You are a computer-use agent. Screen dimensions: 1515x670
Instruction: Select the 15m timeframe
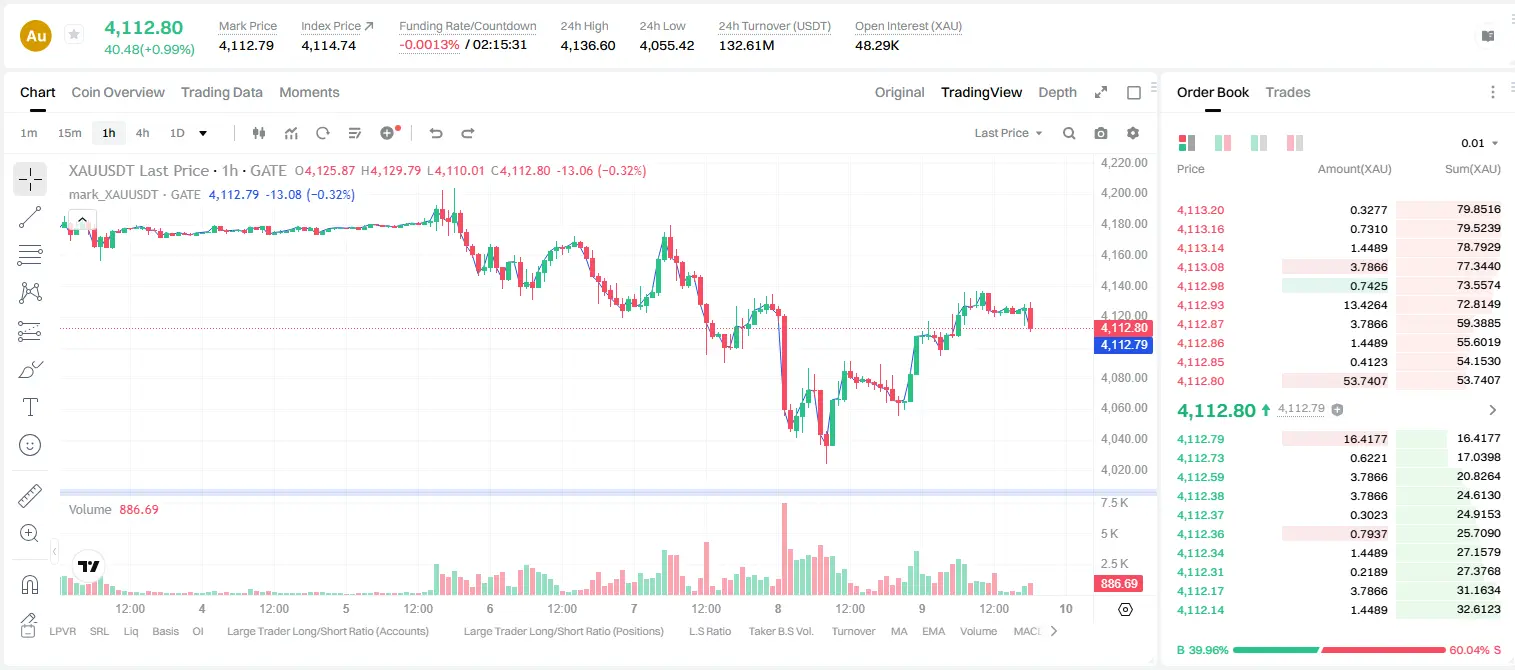tap(69, 133)
